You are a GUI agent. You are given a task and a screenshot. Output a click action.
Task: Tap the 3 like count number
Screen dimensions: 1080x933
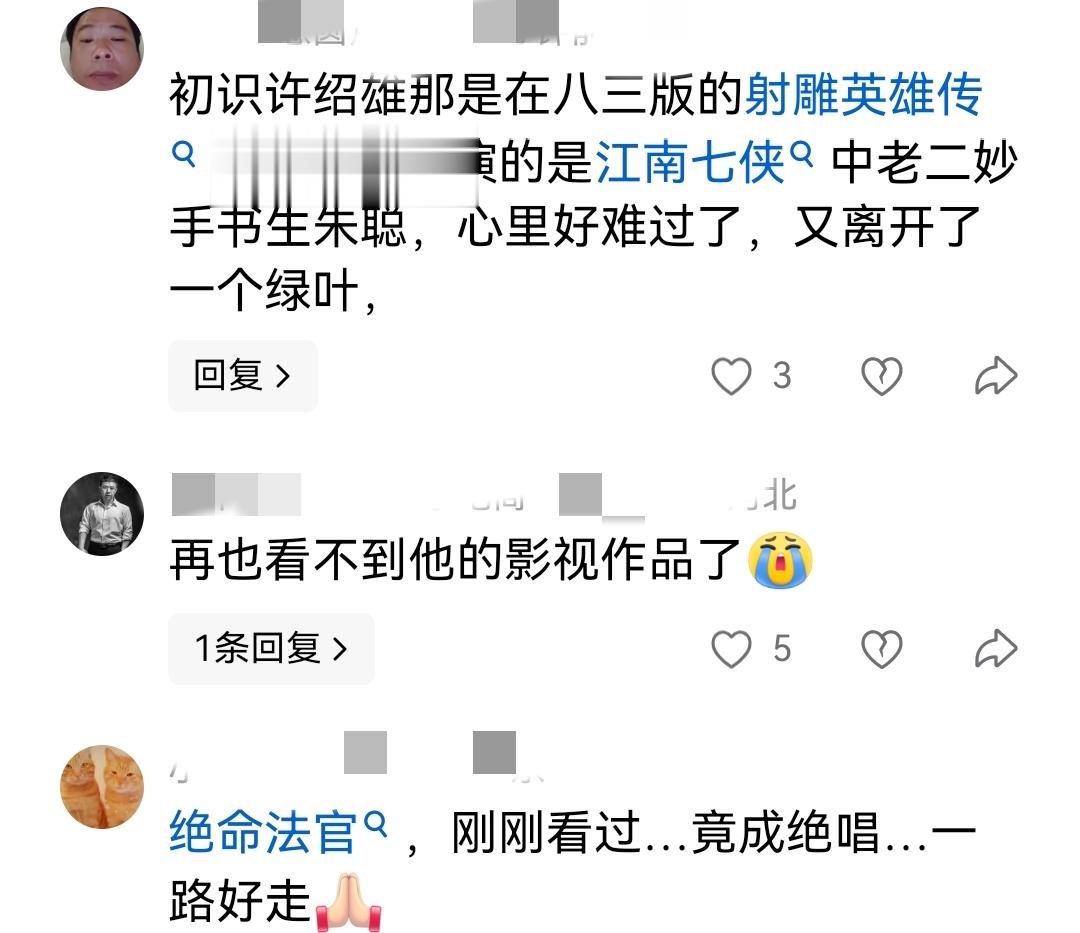click(x=782, y=376)
